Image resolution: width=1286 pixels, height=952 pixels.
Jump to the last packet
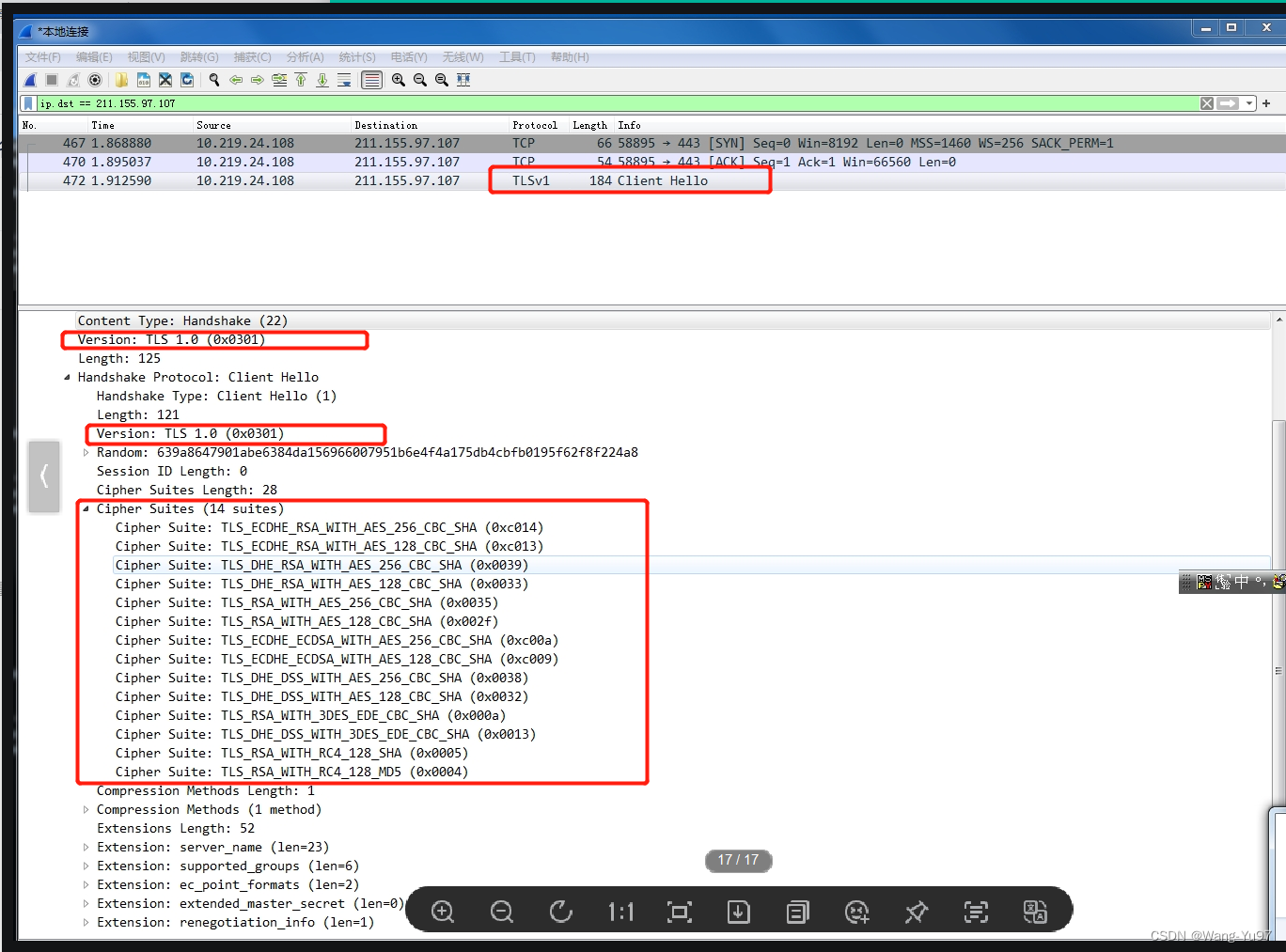(x=322, y=80)
